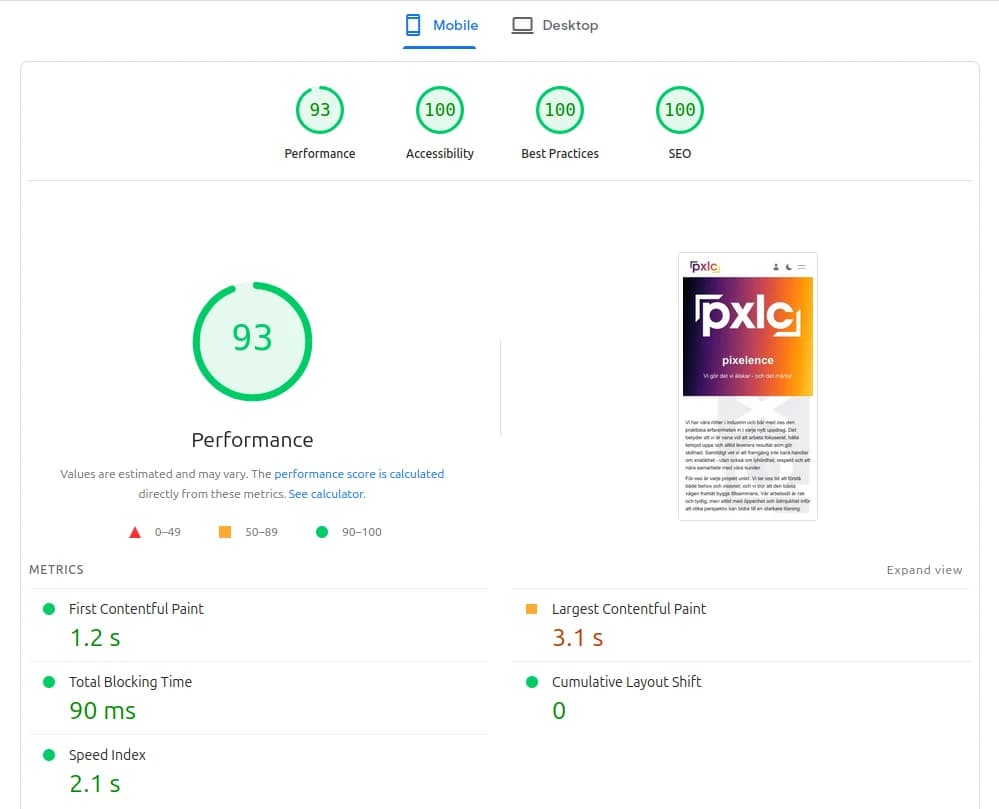Switch to the Desktop tab
Image resolution: width=999 pixels, height=809 pixels.
555,24
